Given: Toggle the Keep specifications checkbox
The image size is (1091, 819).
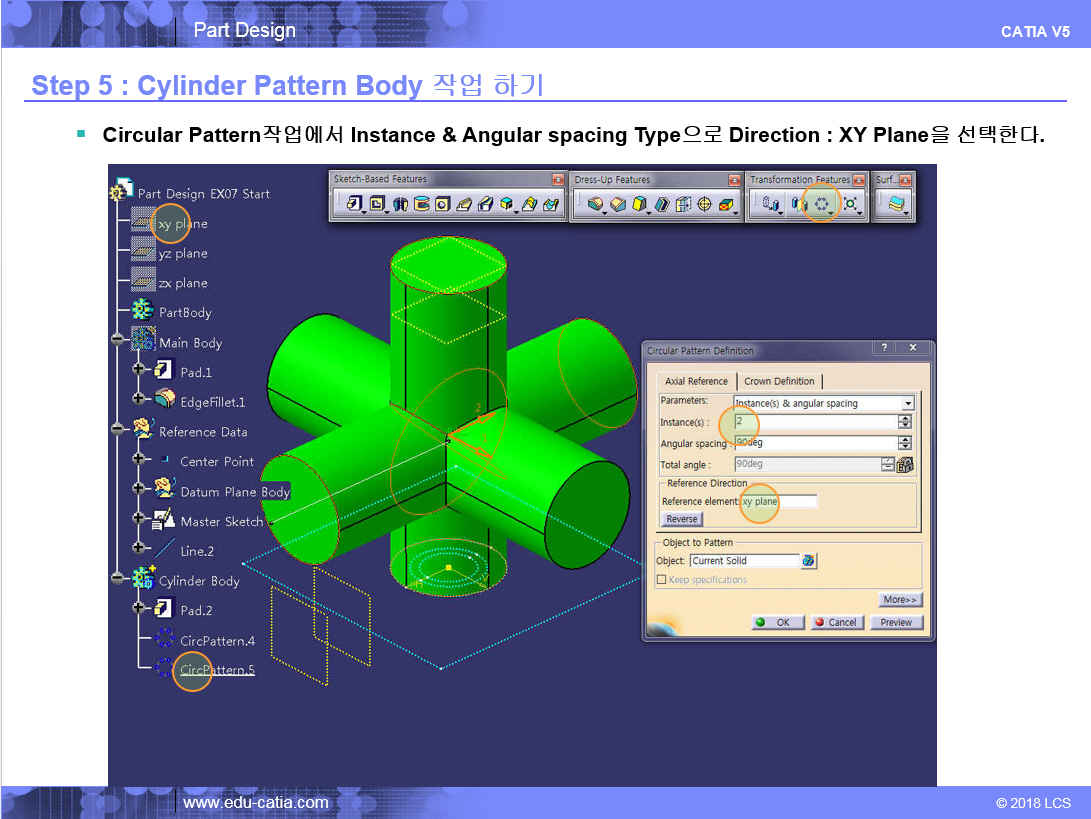Looking at the screenshot, I should click(x=661, y=580).
